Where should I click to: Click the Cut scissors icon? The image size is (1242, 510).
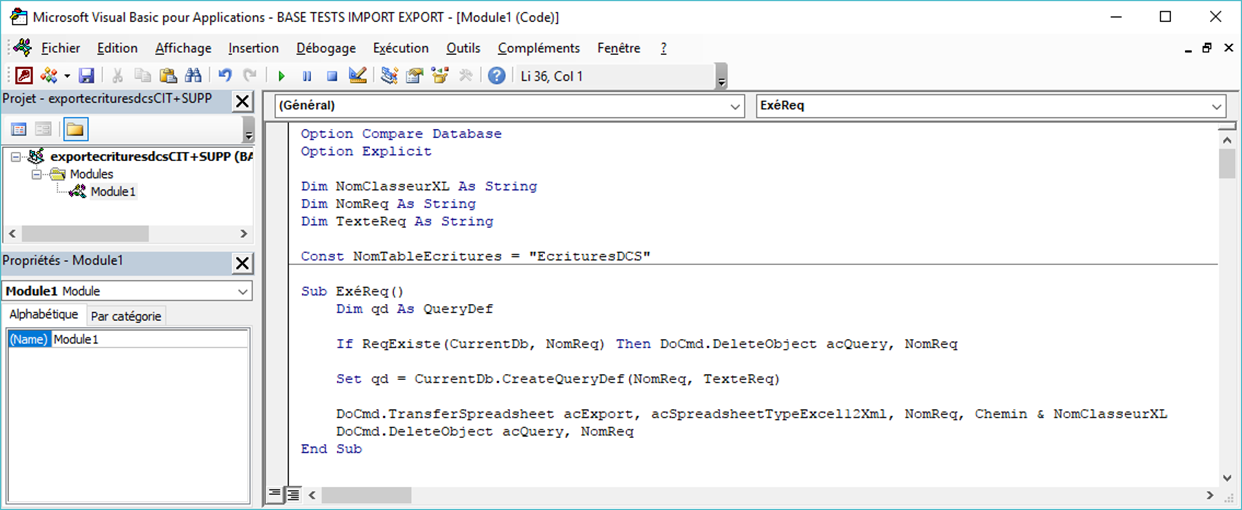[118, 75]
